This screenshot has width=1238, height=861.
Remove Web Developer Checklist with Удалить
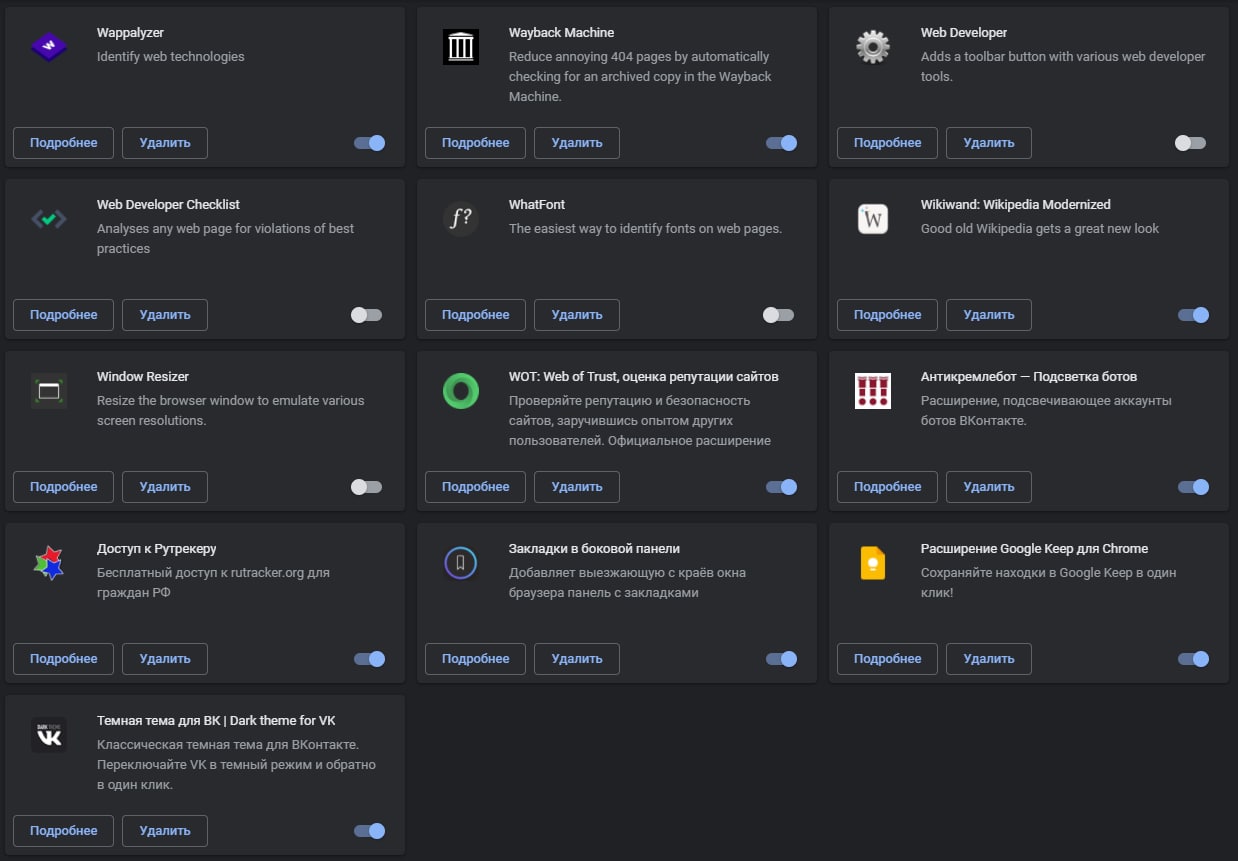165,315
